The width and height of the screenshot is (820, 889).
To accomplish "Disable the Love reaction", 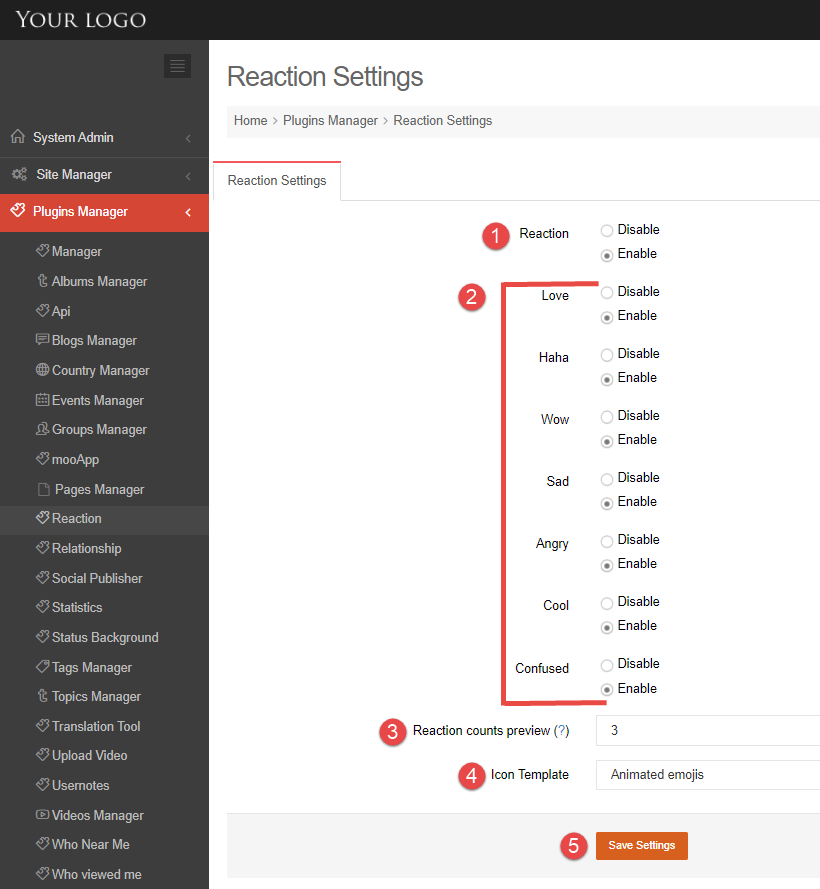I will [607, 293].
